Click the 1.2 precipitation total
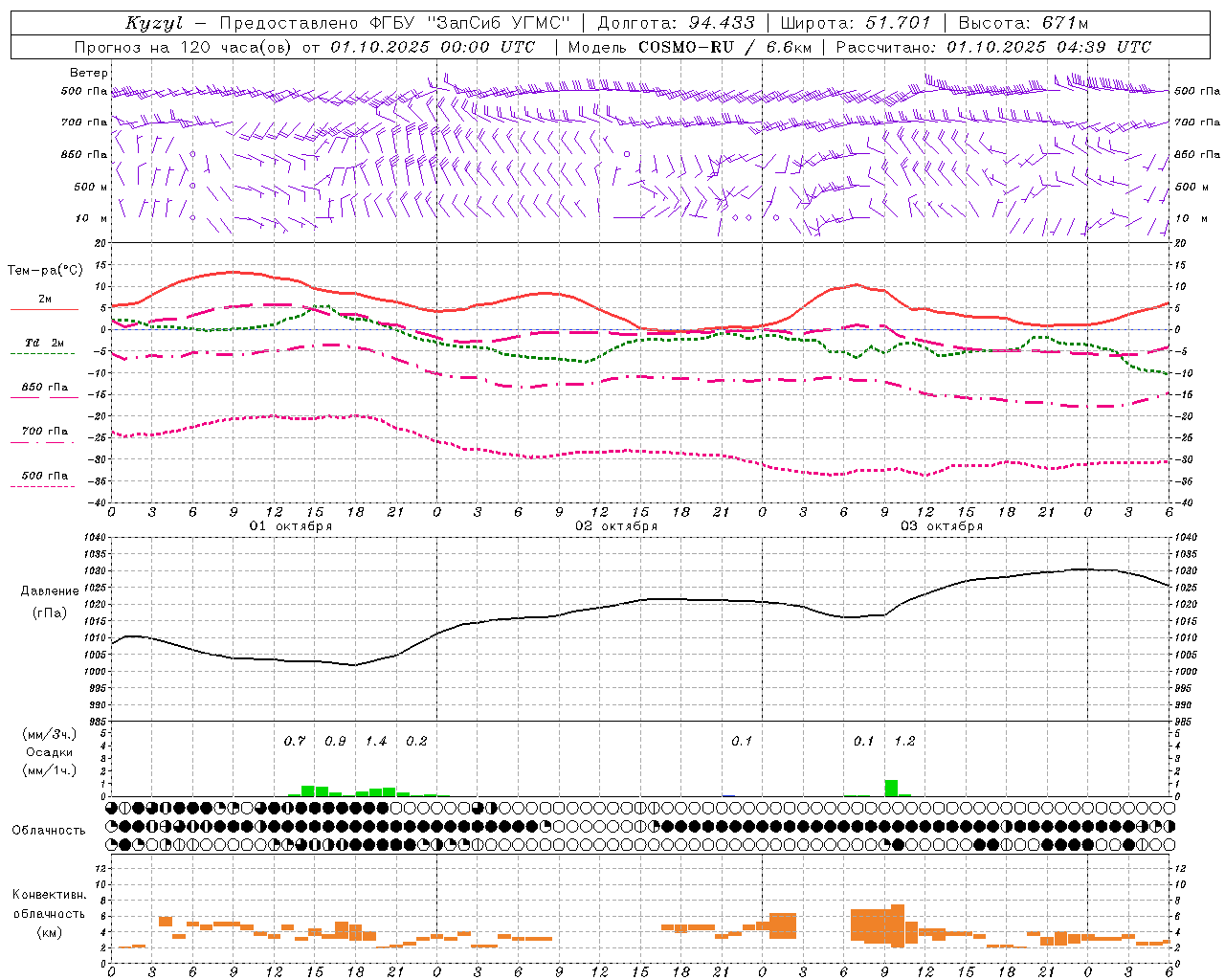Image resolution: width=1225 pixels, height=980 pixels. point(904,742)
